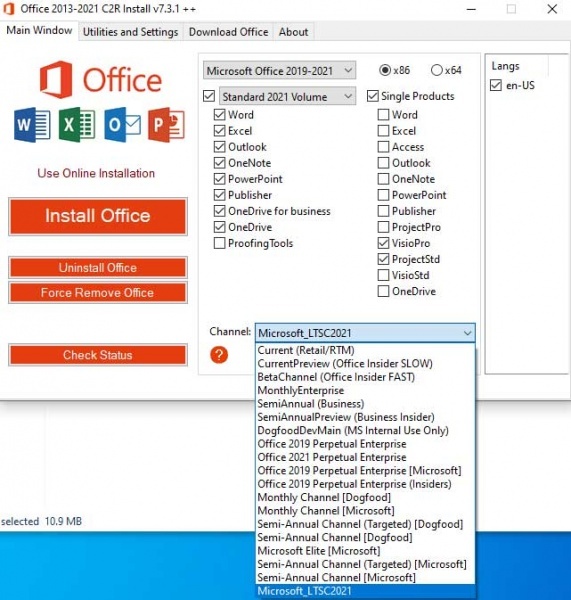Toggle the Standard 2021 Volume suite checkbox

click(209, 96)
